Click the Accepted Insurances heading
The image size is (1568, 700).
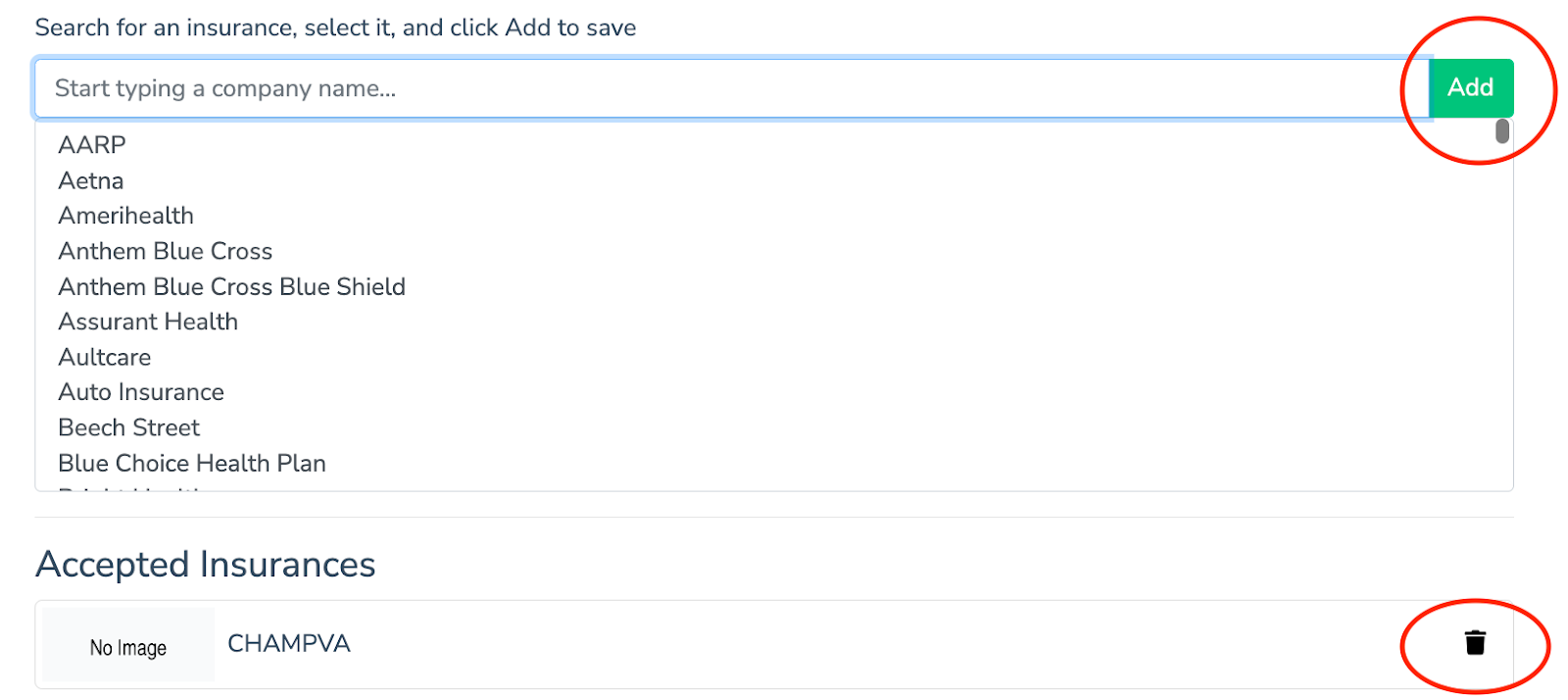pyautogui.click(x=206, y=565)
